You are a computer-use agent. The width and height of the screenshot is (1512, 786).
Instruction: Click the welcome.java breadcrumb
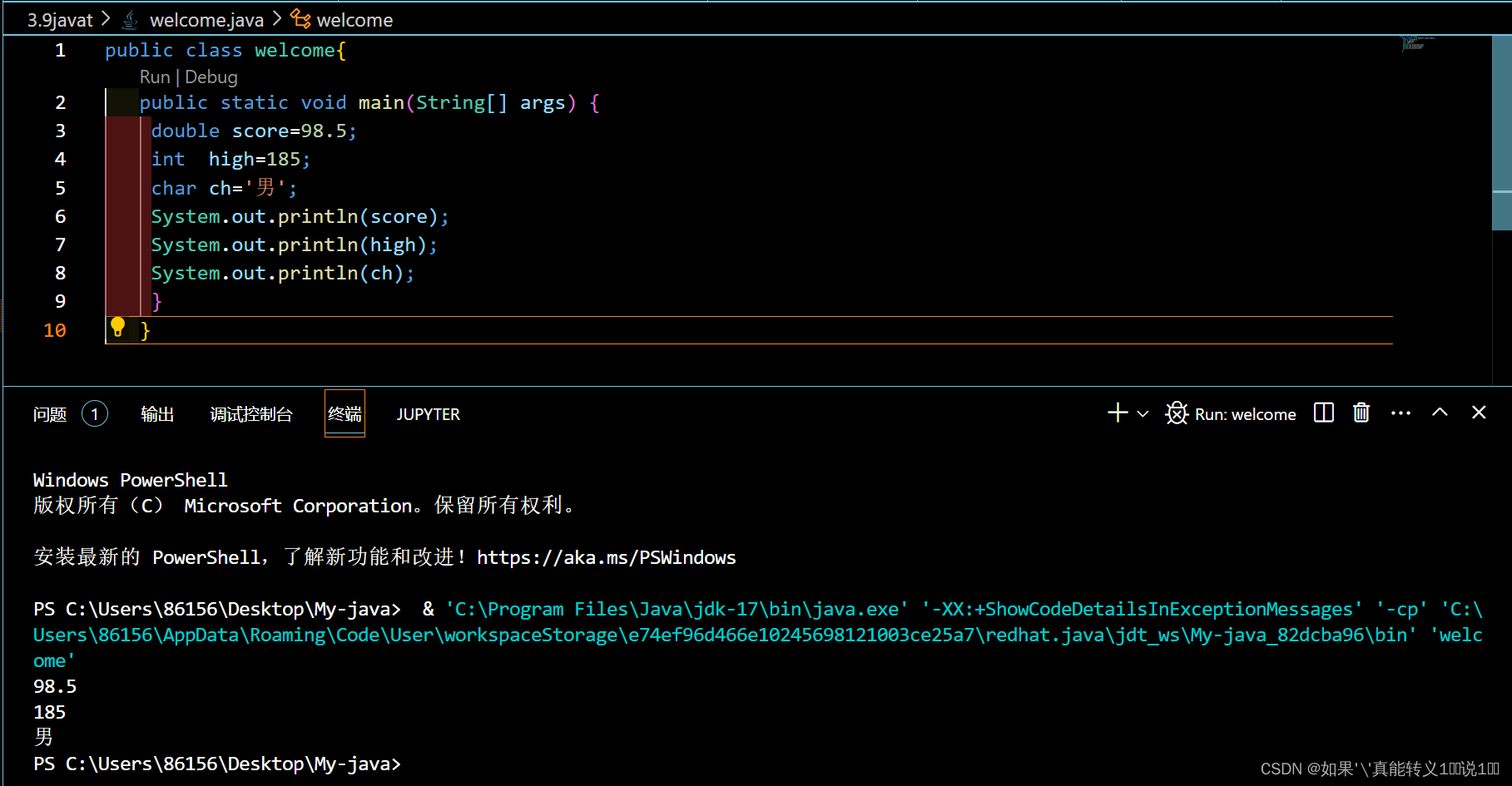click(x=206, y=20)
